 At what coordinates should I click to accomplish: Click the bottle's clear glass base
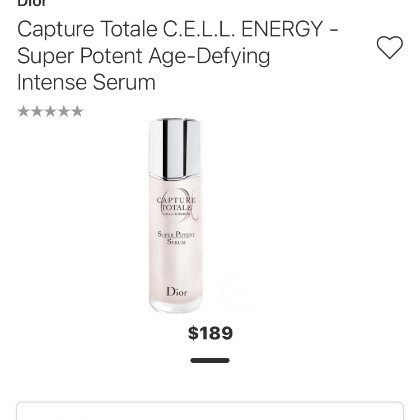coord(176,305)
